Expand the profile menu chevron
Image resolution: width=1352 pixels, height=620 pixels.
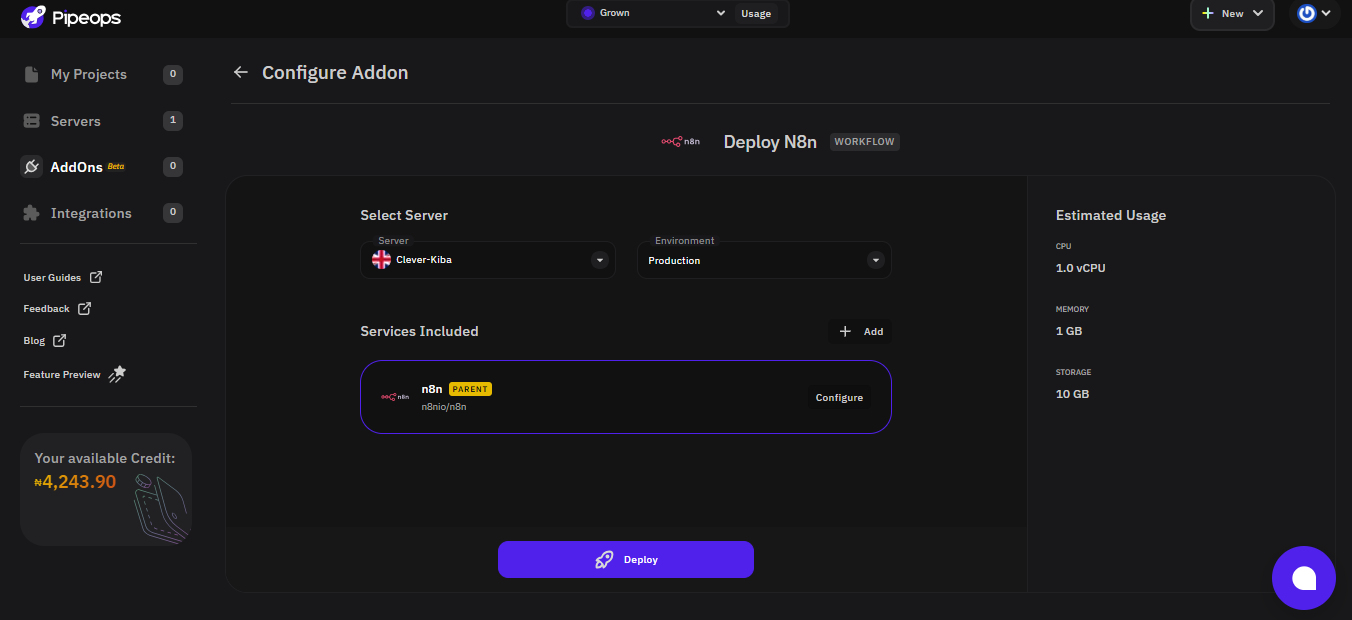(1327, 13)
